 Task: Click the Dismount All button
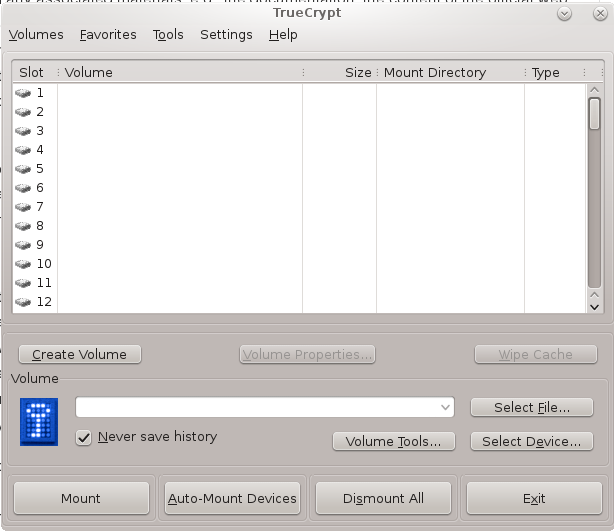(x=383, y=498)
